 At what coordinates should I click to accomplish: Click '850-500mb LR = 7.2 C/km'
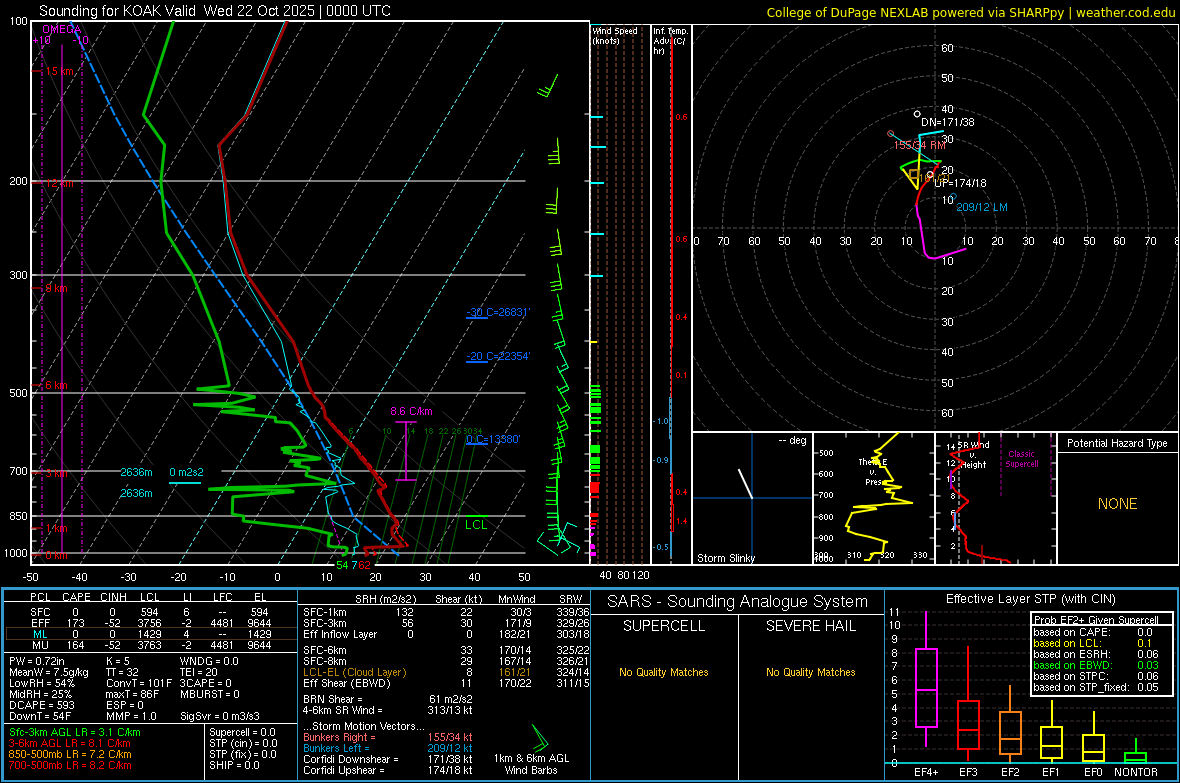tap(69, 754)
